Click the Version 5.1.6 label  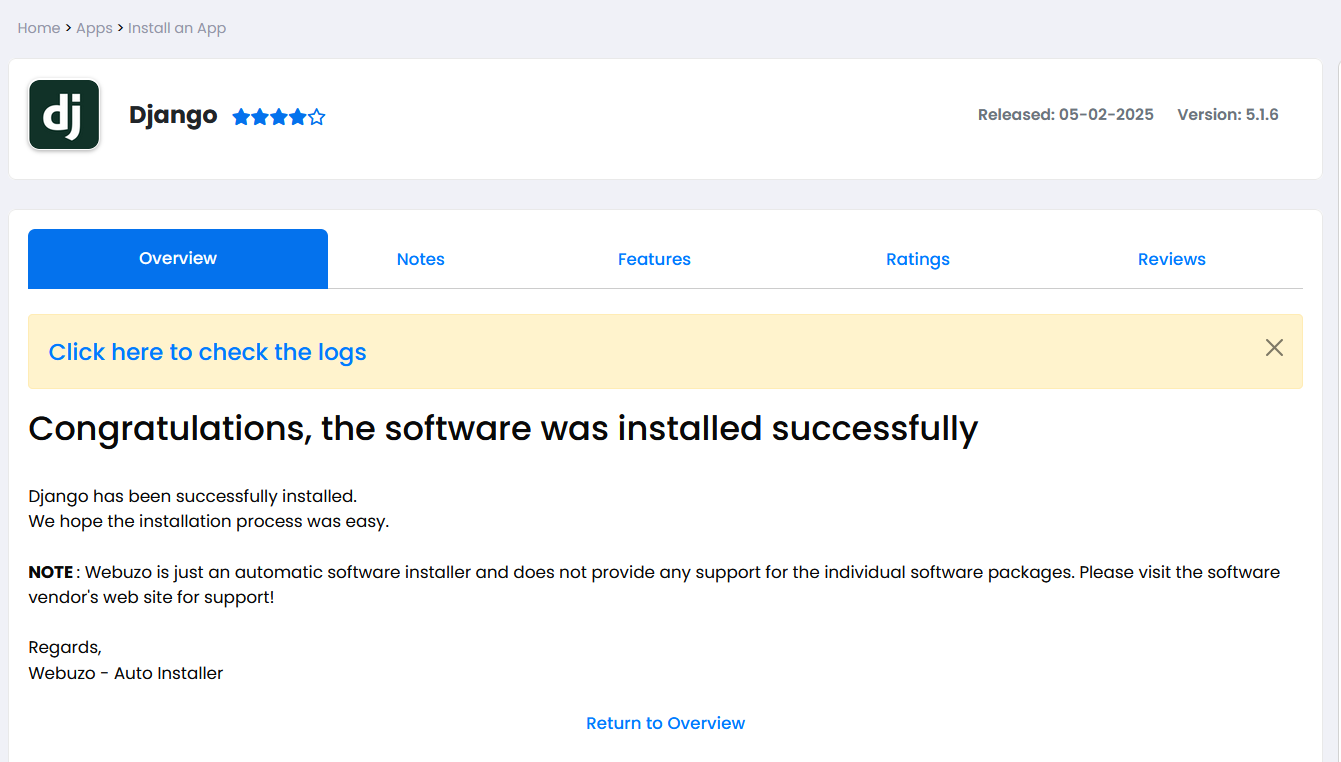pyautogui.click(x=1227, y=115)
